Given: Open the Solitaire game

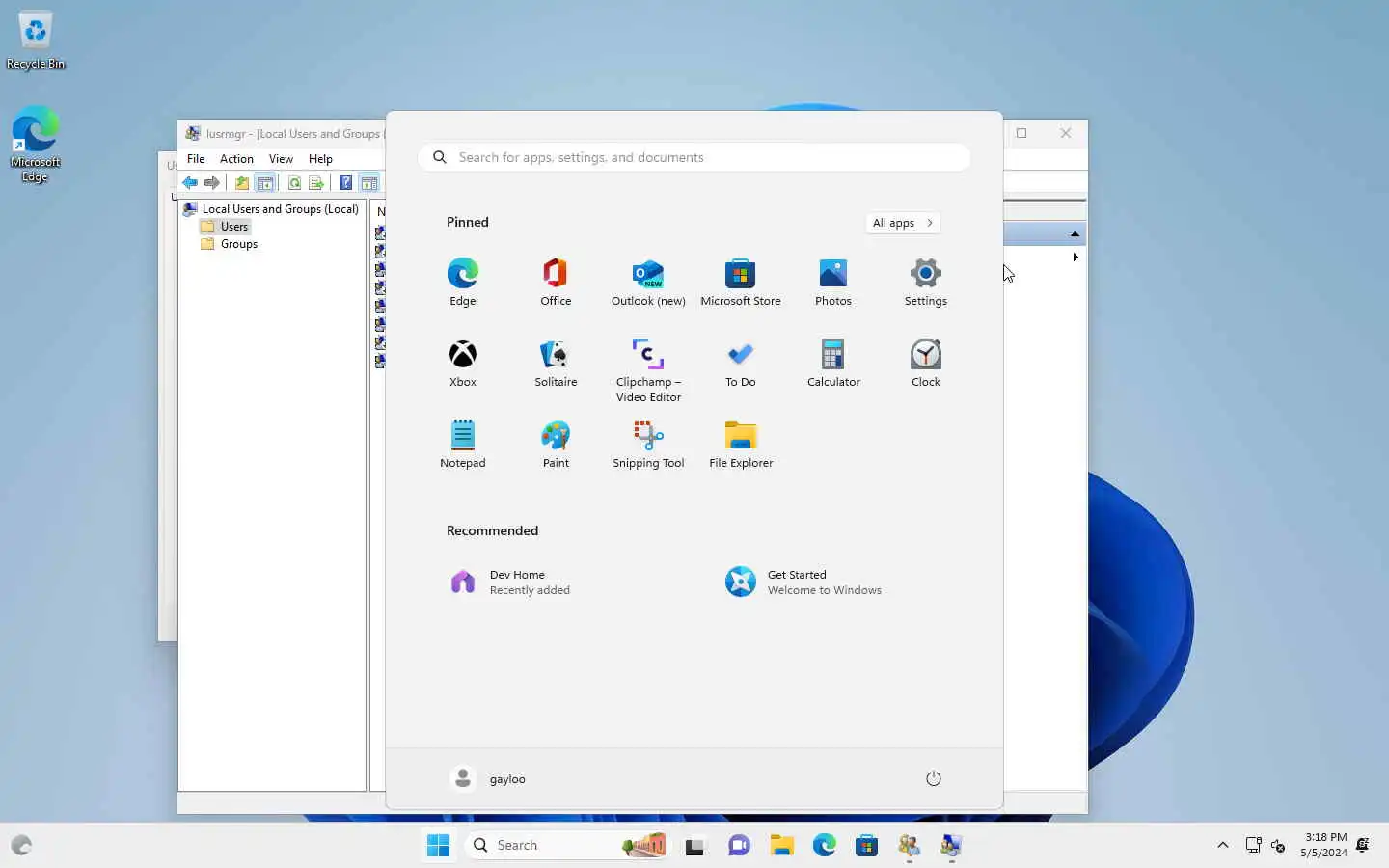Looking at the screenshot, I should point(556,364).
